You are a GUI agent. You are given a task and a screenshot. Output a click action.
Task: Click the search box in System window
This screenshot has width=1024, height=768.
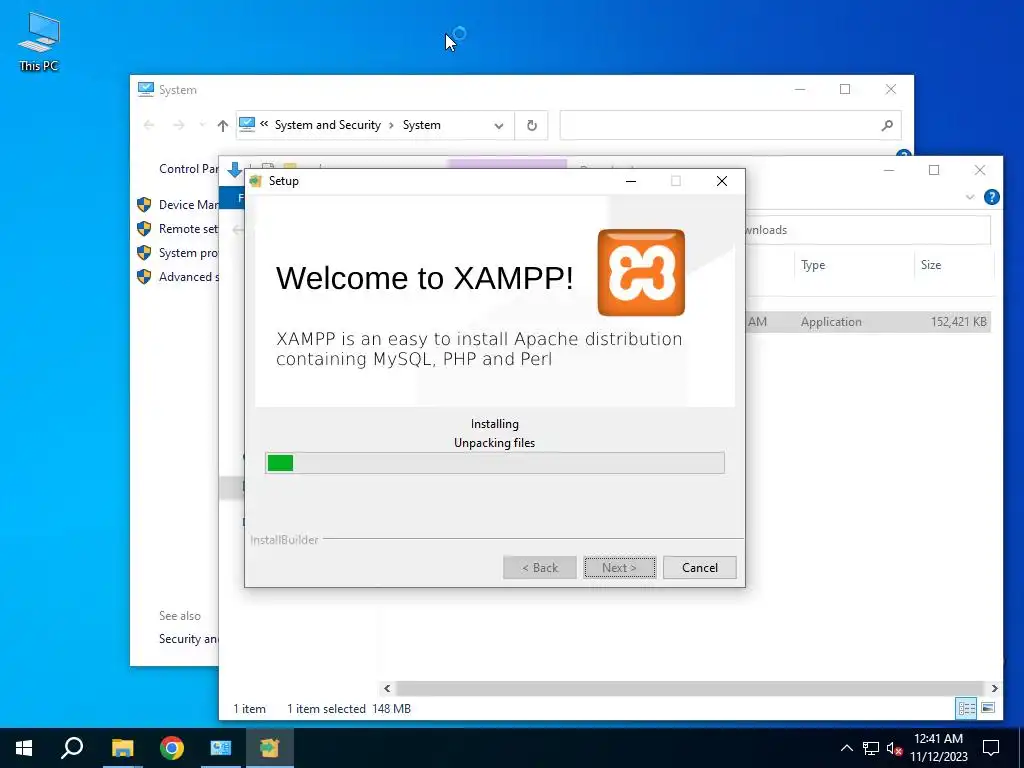tap(730, 125)
